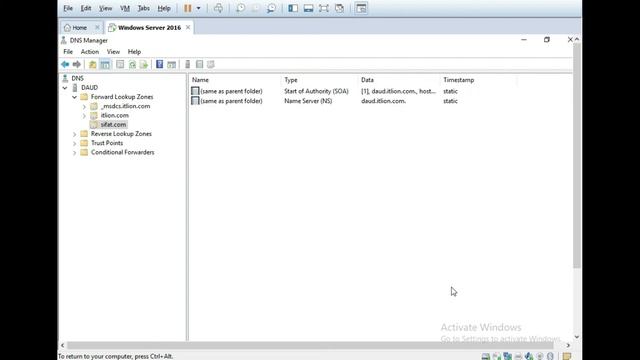This screenshot has height=360, width=640.
Task: Open DNS Manager View menu
Action: [113, 52]
